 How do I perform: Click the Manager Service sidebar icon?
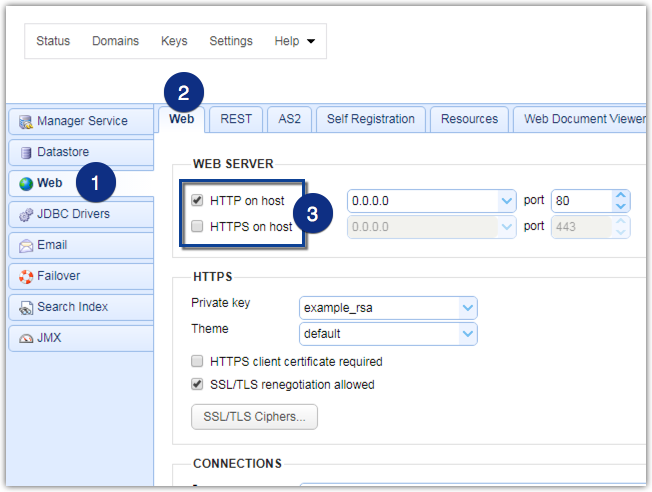click(26, 122)
